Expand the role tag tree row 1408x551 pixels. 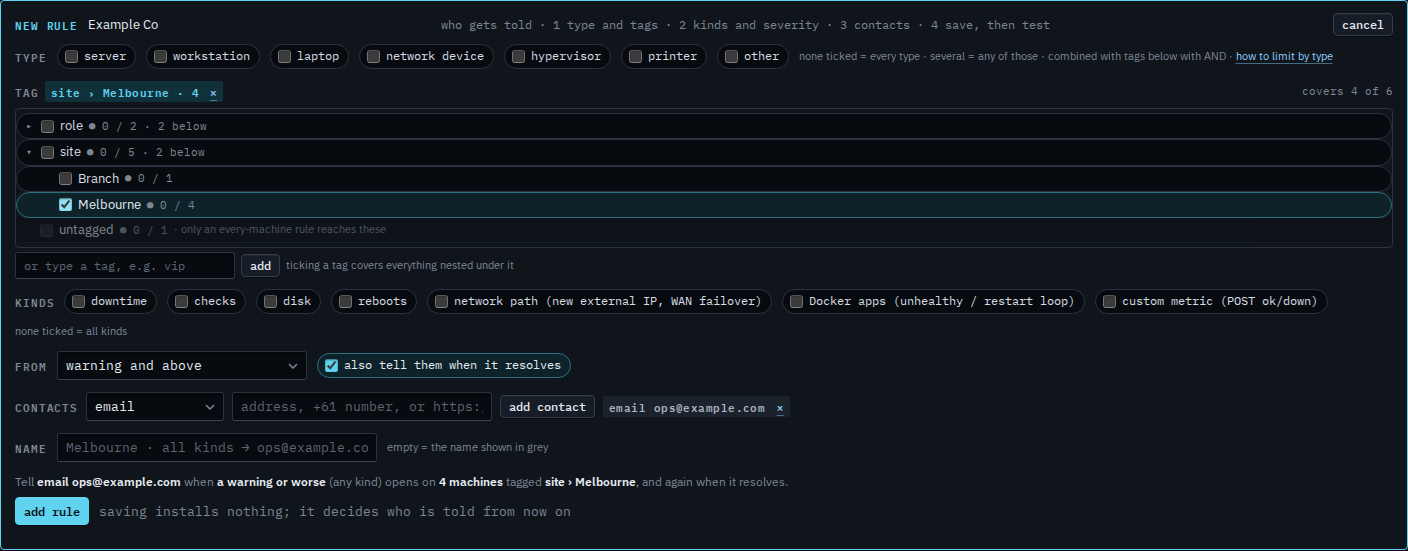(x=29, y=126)
